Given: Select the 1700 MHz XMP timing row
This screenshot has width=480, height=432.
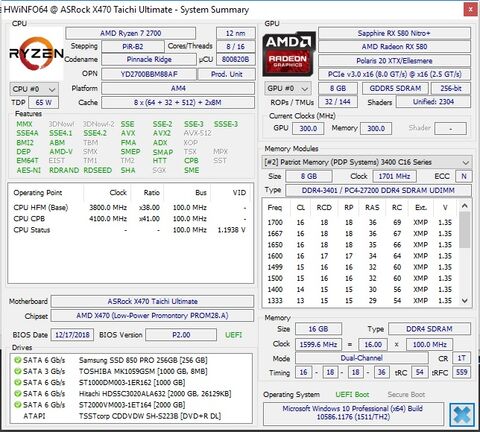Looking at the screenshot, I should point(360,223).
